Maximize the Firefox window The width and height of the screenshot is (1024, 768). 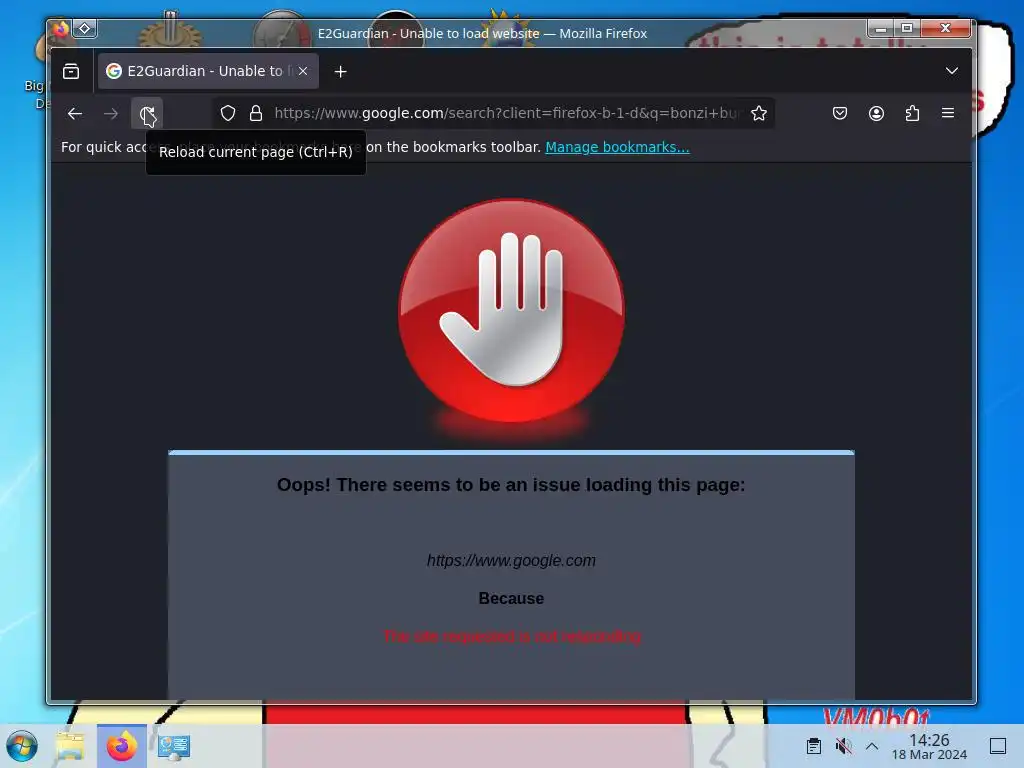click(907, 29)
